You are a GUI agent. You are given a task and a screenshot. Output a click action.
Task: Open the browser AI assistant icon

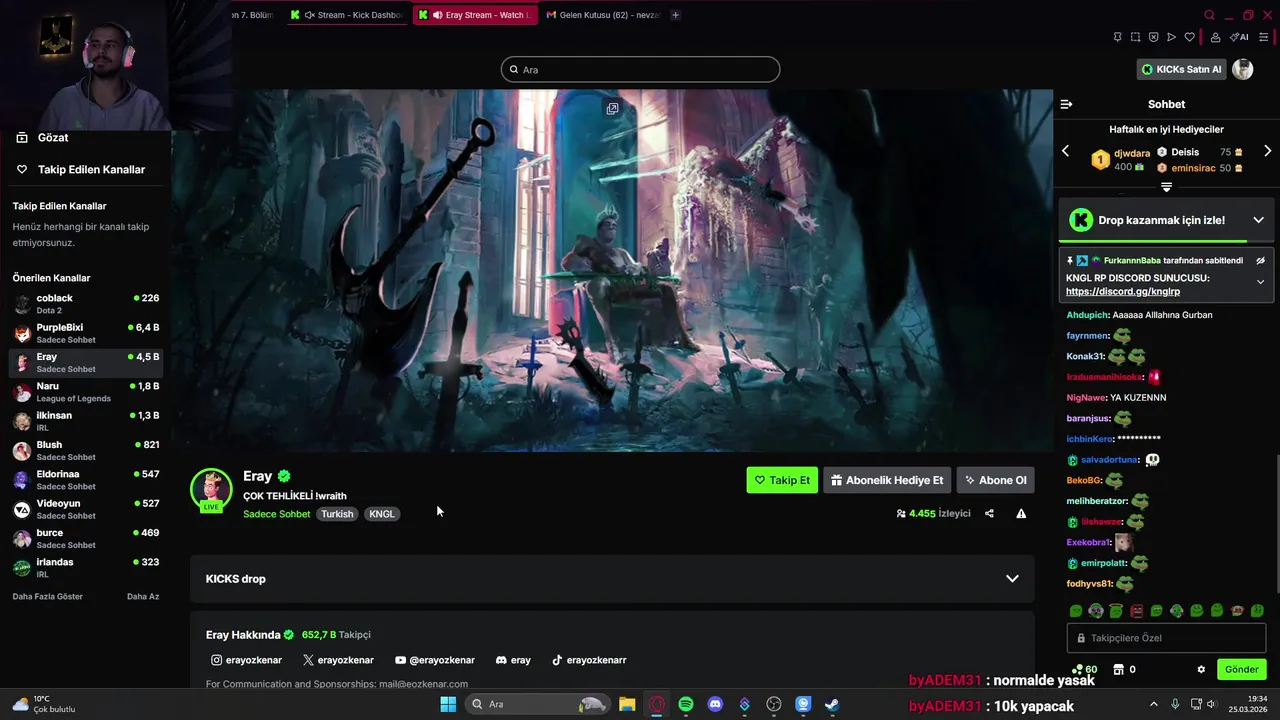point(1239,37)
